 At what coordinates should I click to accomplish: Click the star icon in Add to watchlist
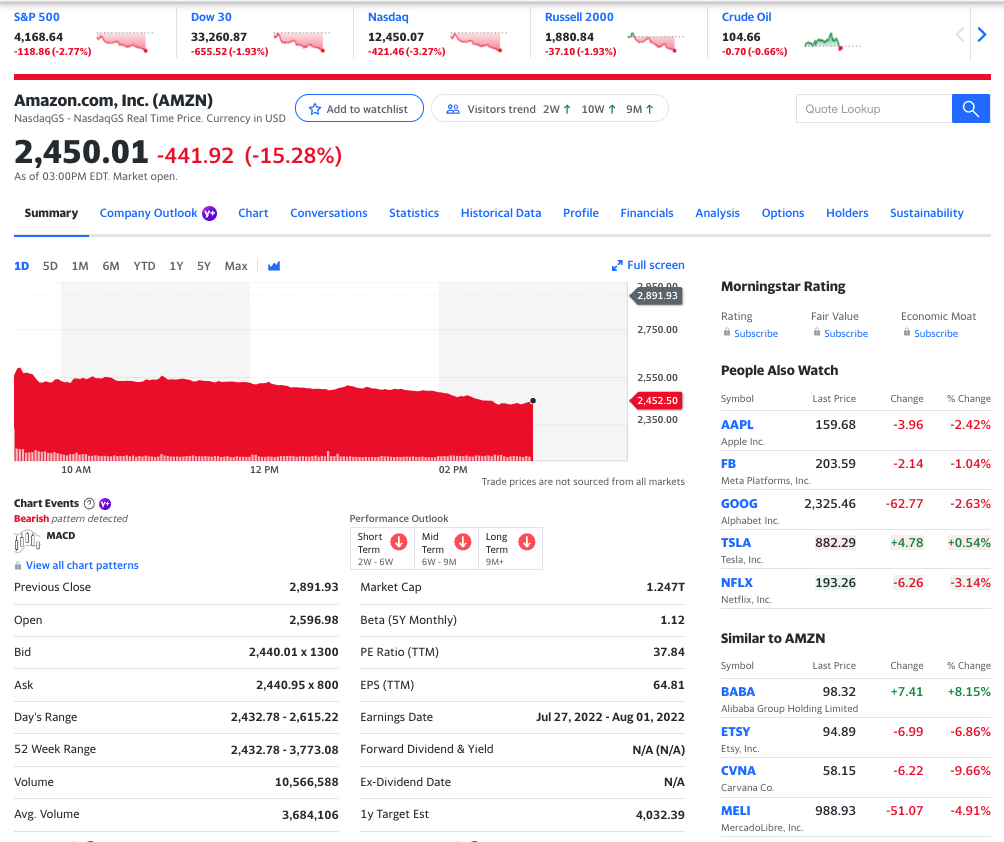point(314,109)
